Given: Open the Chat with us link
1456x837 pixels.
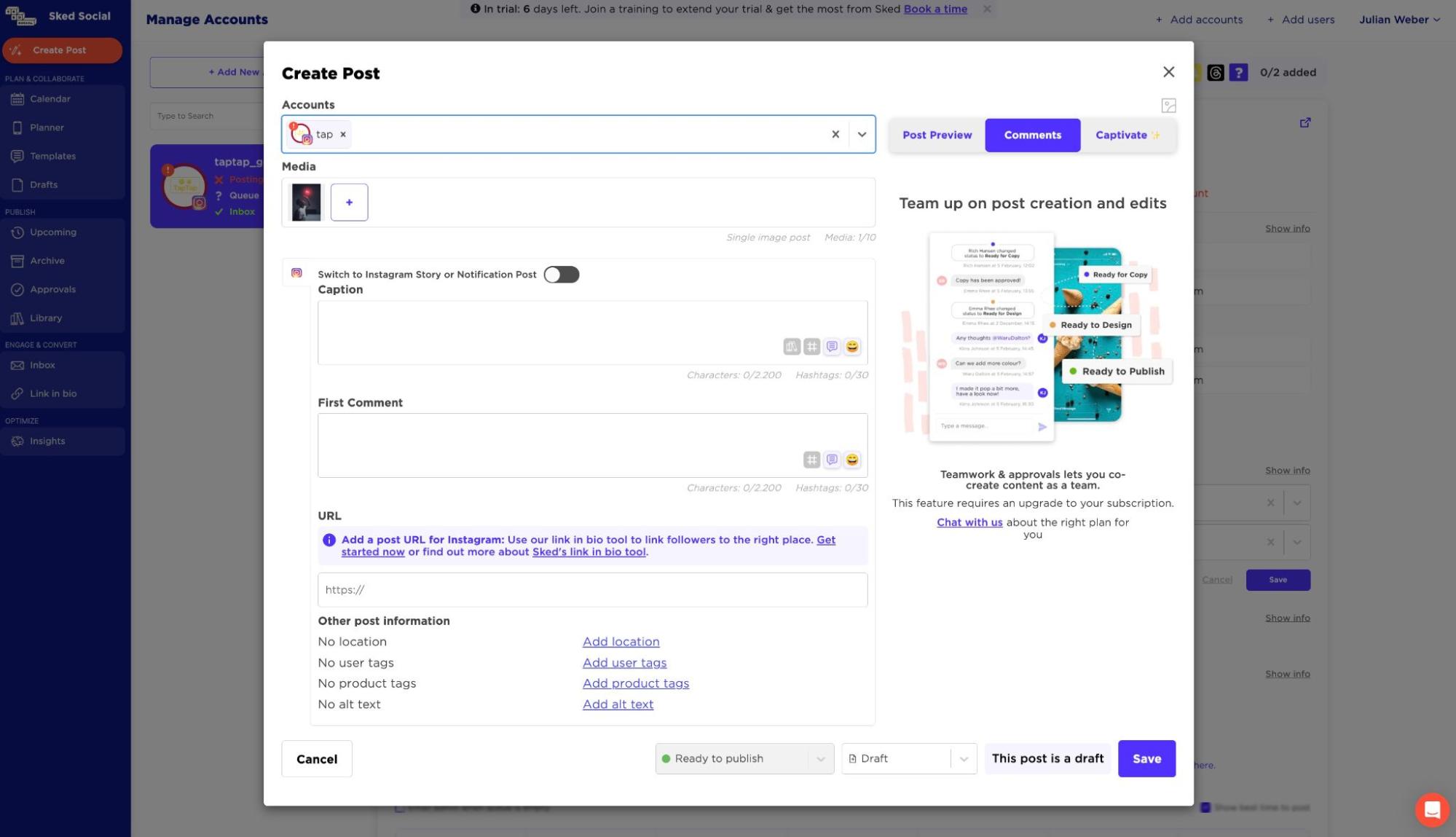Looking at the screenshot, I should coord(969,522).
